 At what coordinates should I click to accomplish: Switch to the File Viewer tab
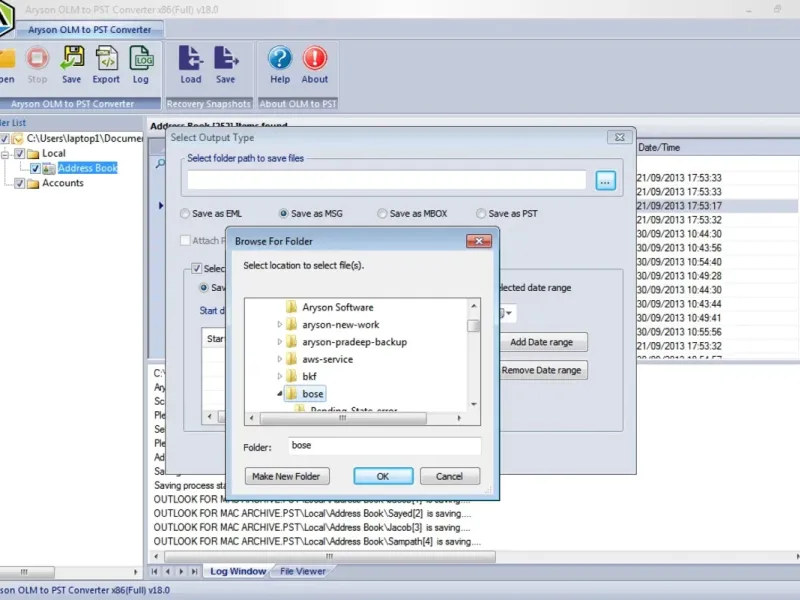(x=303, y=571)
